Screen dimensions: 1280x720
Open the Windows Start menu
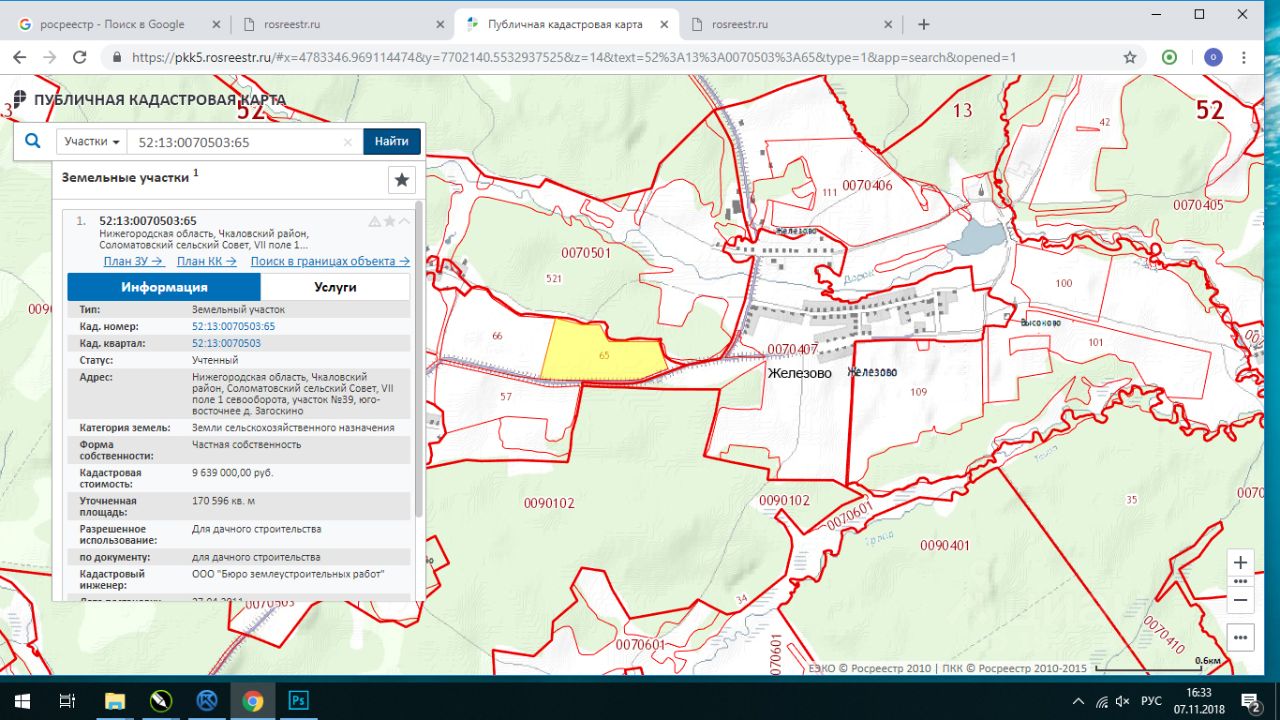coord(22,700)
